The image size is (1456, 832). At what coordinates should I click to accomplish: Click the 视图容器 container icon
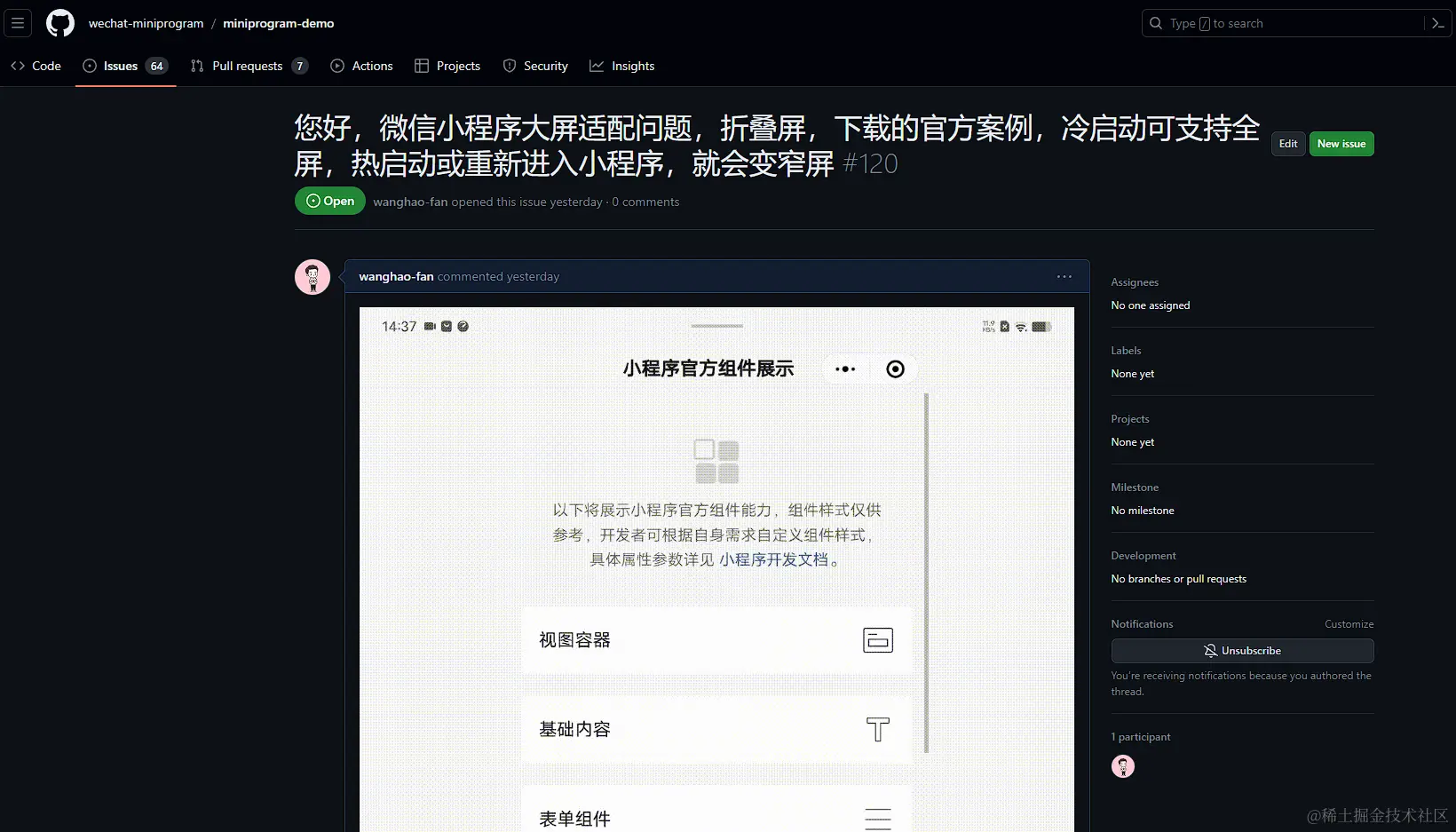[x=878, y=640]
